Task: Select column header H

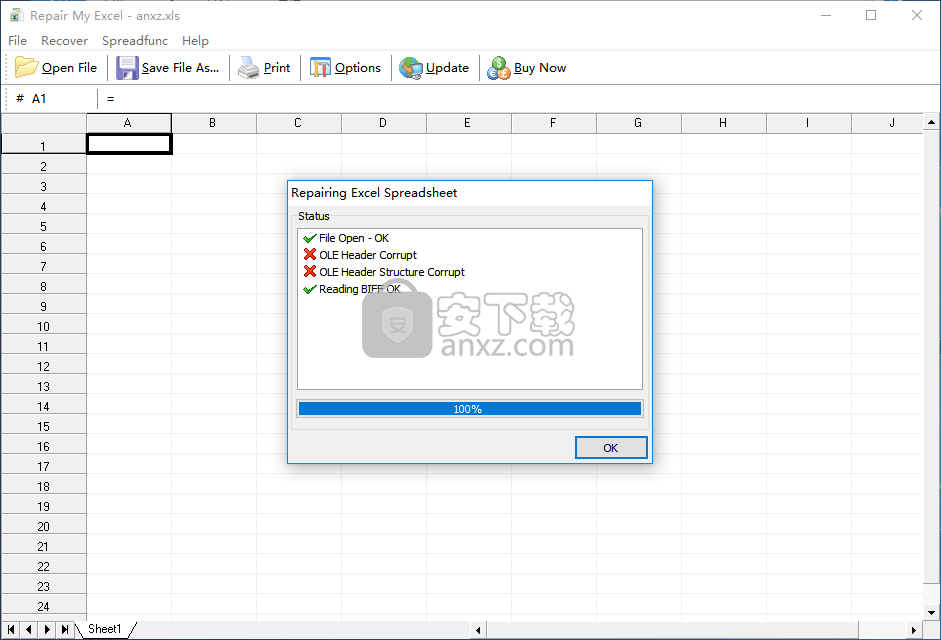Action: click(724, 123)
